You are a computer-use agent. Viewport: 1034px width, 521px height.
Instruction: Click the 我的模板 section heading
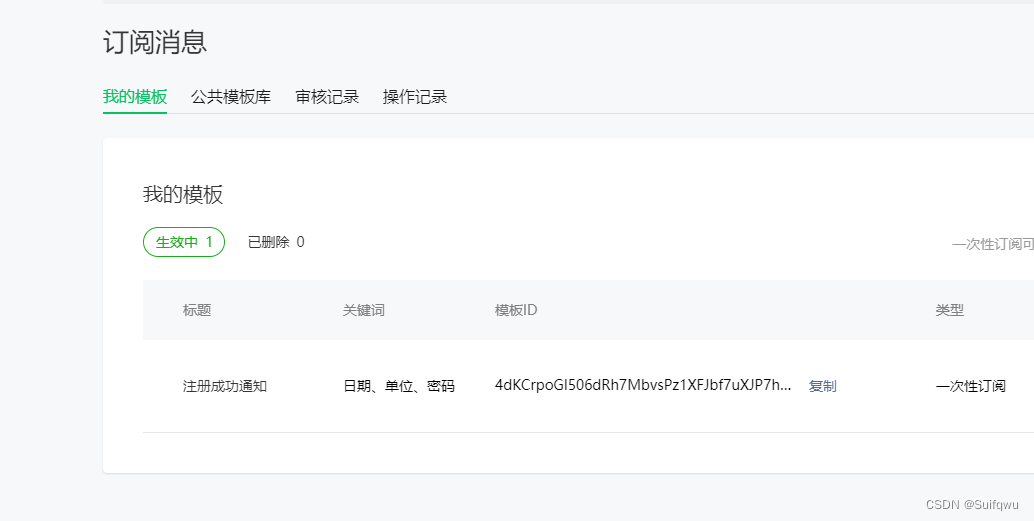coord(183,195)
